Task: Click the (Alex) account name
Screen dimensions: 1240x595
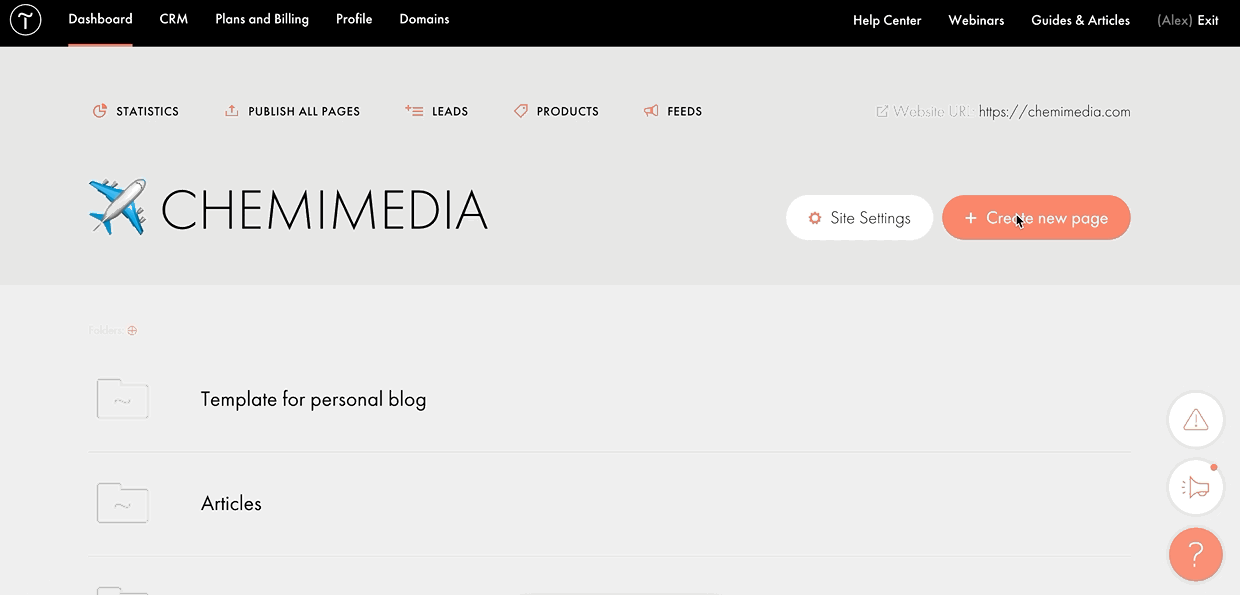Action: 1174,20
